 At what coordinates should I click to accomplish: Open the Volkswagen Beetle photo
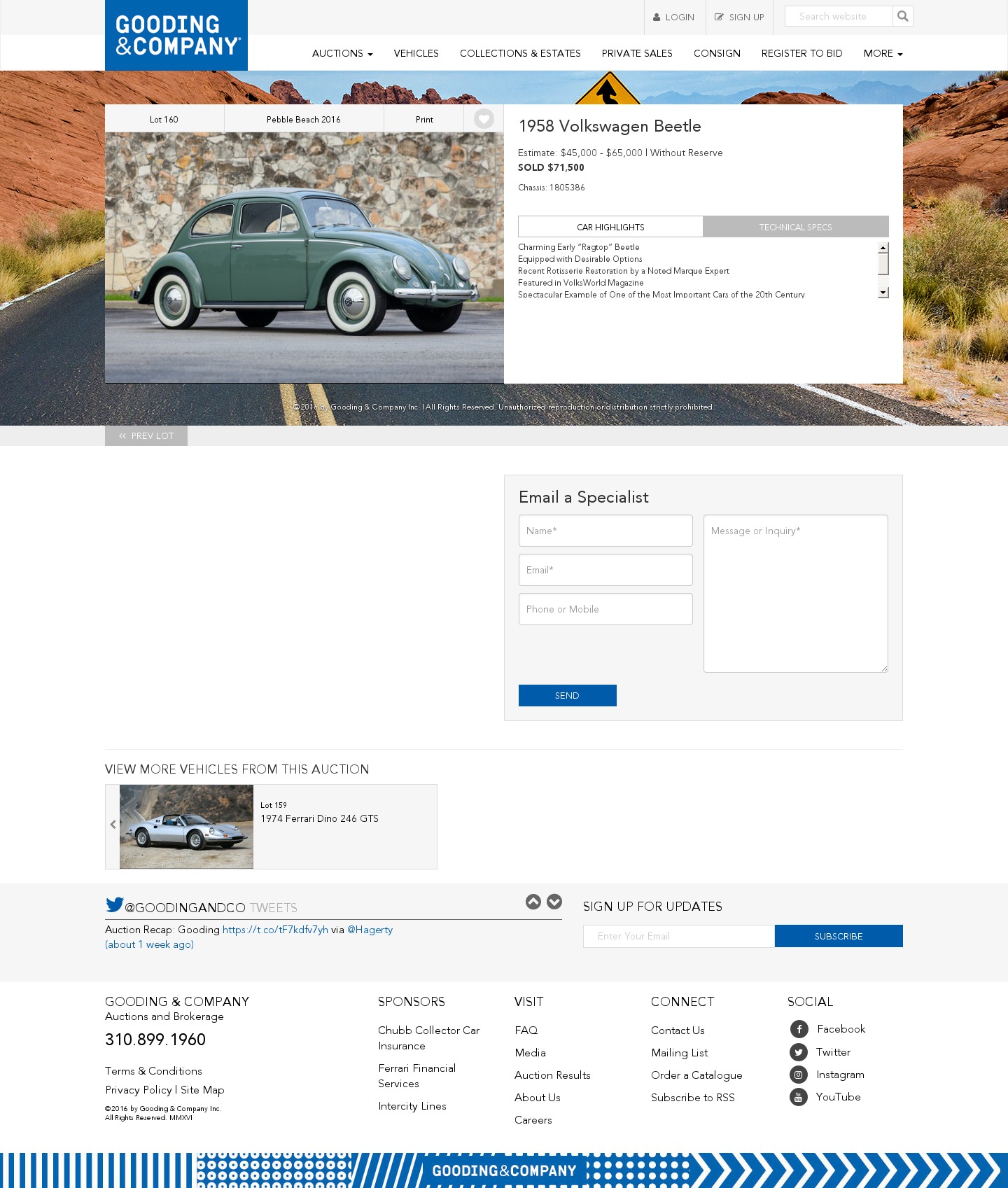click(304, 258)
